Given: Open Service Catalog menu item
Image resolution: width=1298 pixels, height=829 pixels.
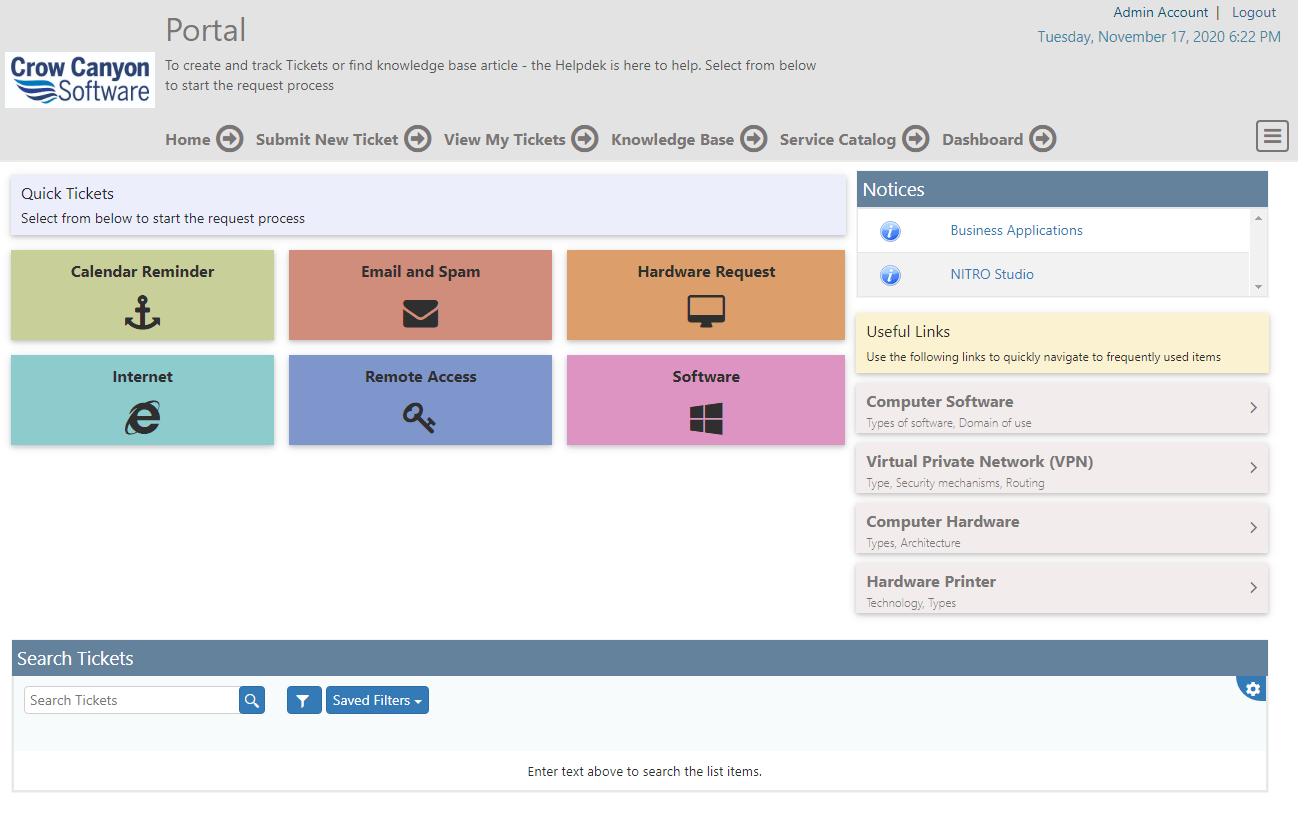Looking at the screenshot, I should point(838,139).
